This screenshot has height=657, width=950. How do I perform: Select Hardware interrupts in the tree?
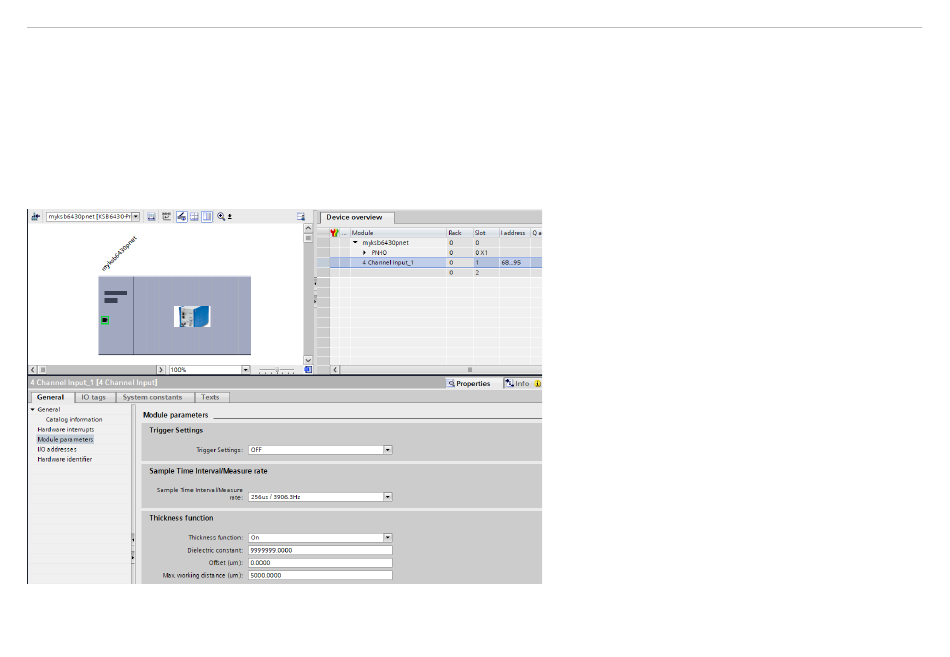click(x=65, y=430)
